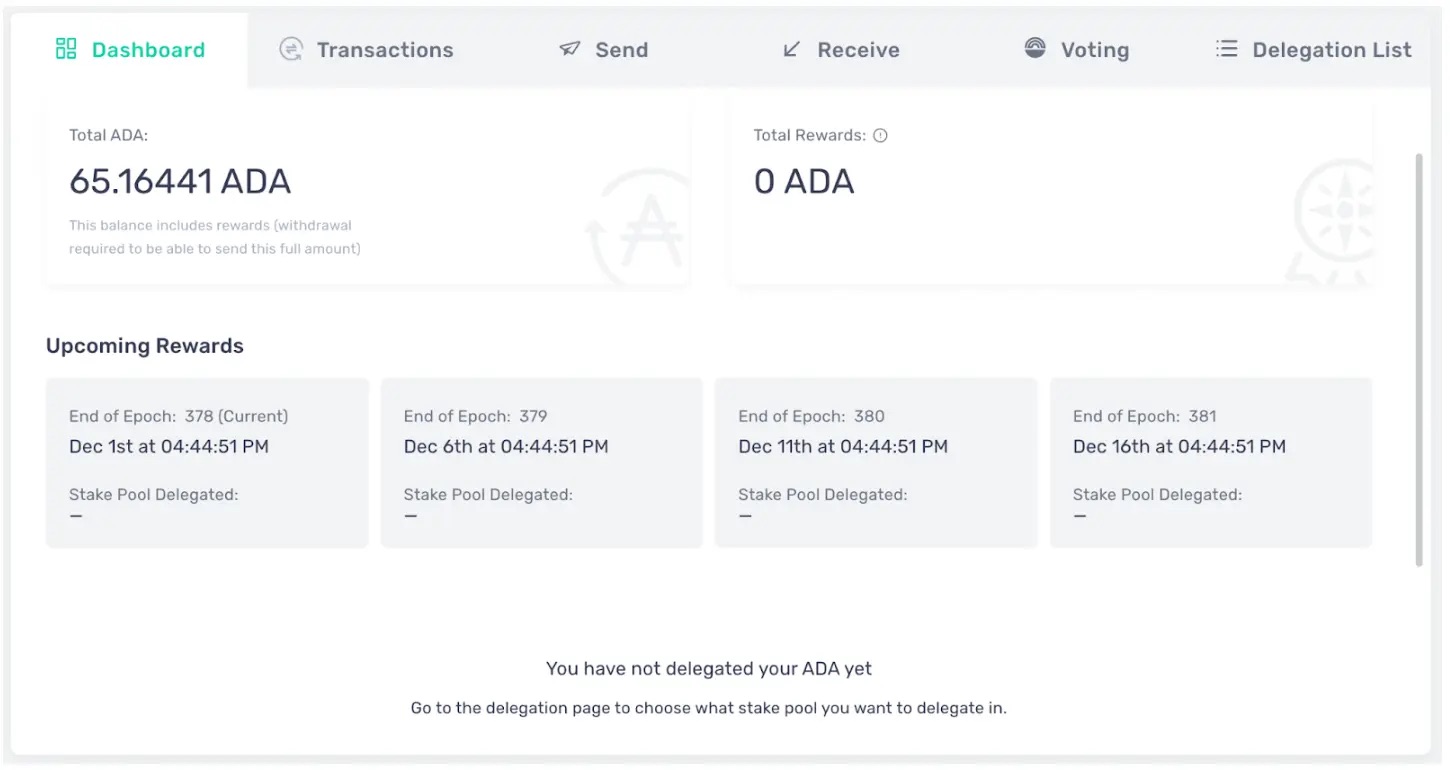This screenshot has height=770, width=1450.
Task: Click the Delegation List bullet icon
Action: 1227,49
